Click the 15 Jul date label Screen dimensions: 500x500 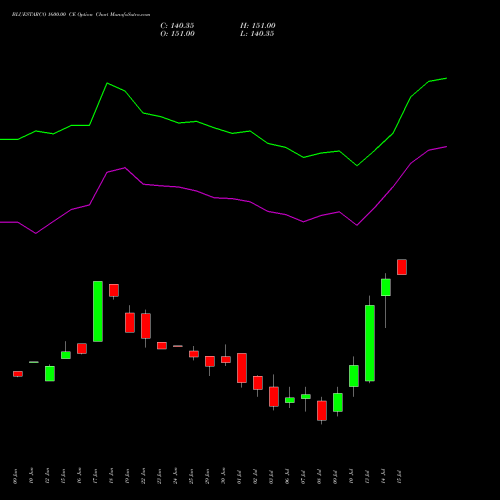pyautogui.click(x=400, y=476)
